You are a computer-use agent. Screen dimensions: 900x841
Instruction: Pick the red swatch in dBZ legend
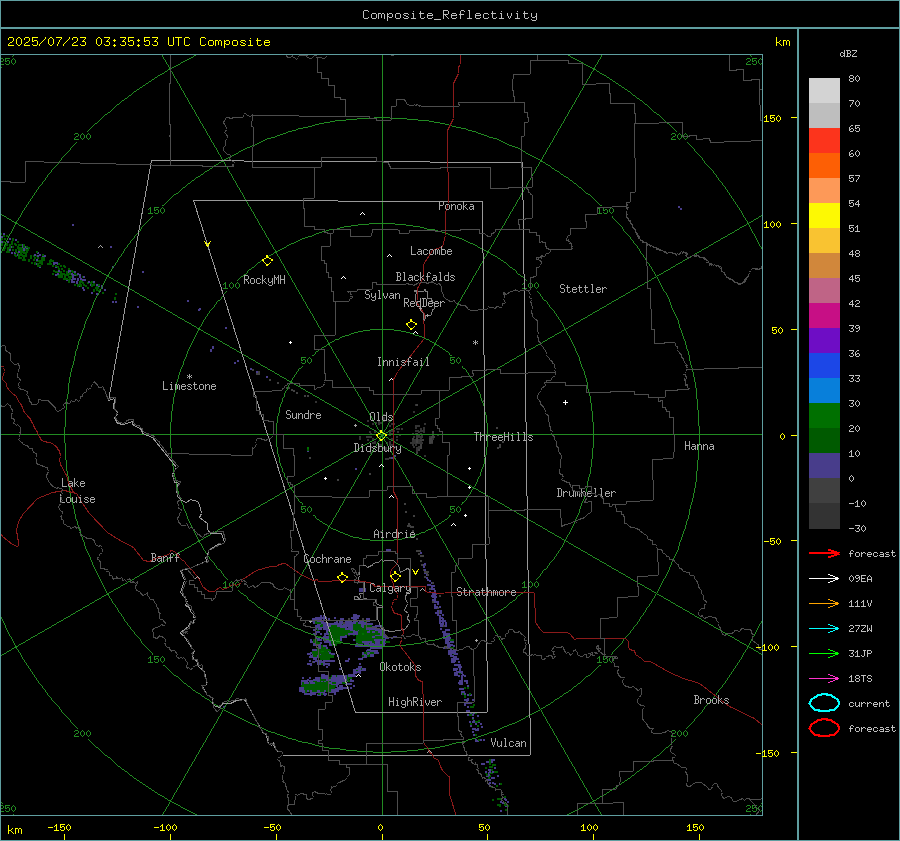coord(824,140)
